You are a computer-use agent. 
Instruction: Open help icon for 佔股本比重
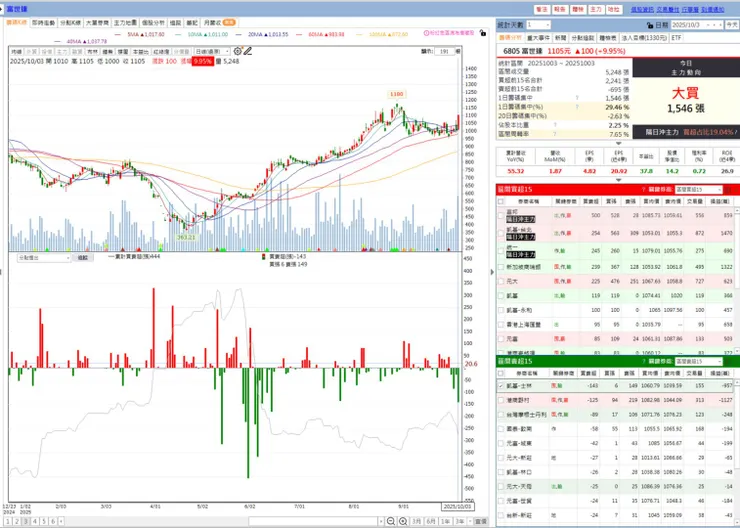pyautogui.click(x=555, y=125)
